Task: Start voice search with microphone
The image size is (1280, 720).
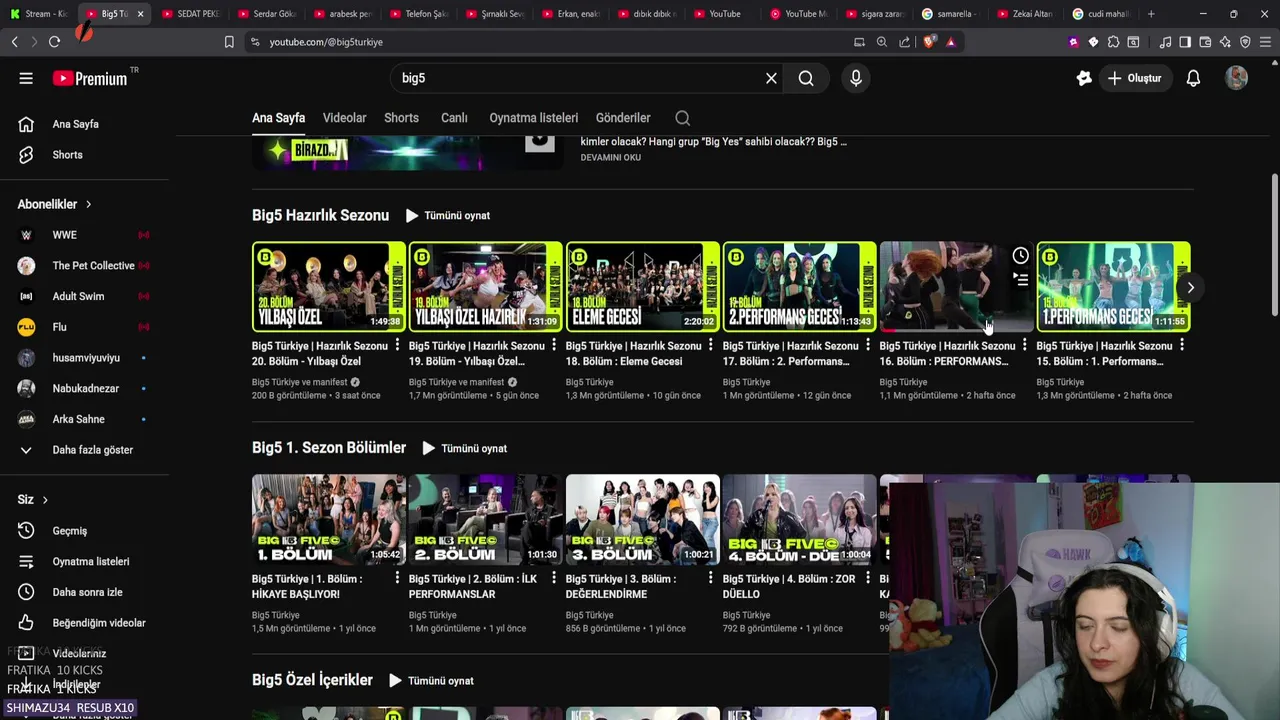Action: tap(856, 78)
